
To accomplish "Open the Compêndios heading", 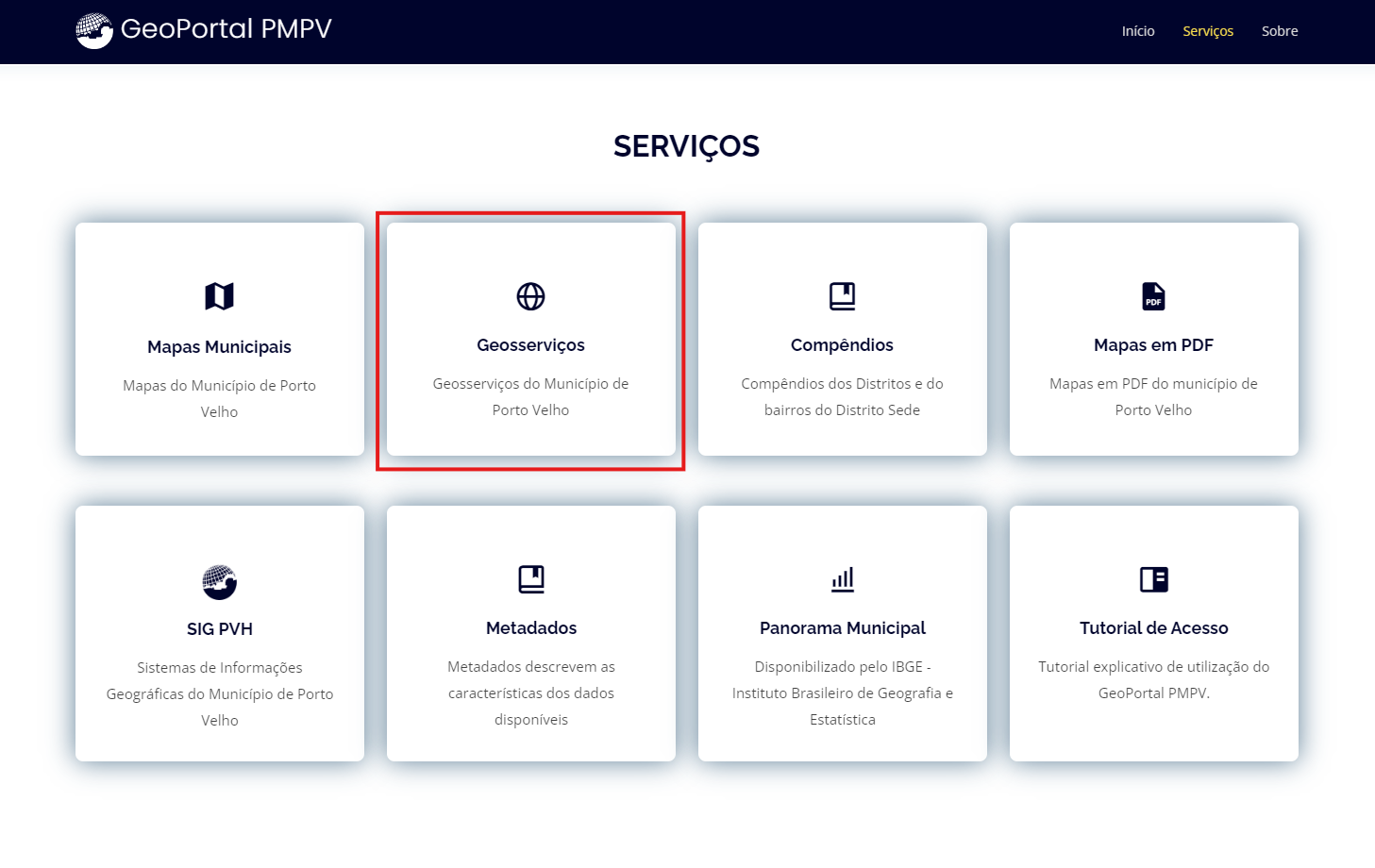I will [842, 344].
